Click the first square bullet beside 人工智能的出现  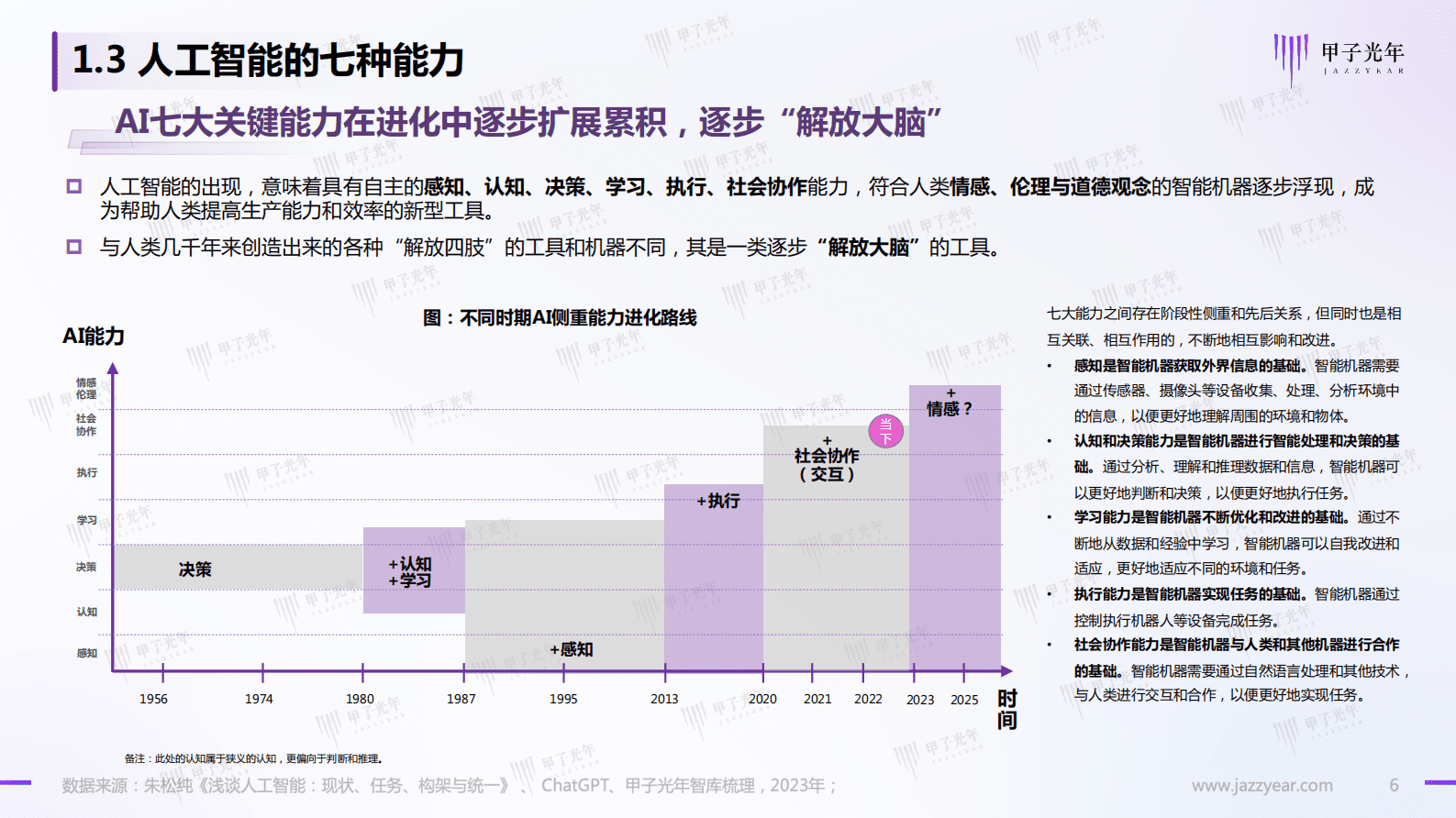(74, 186)
